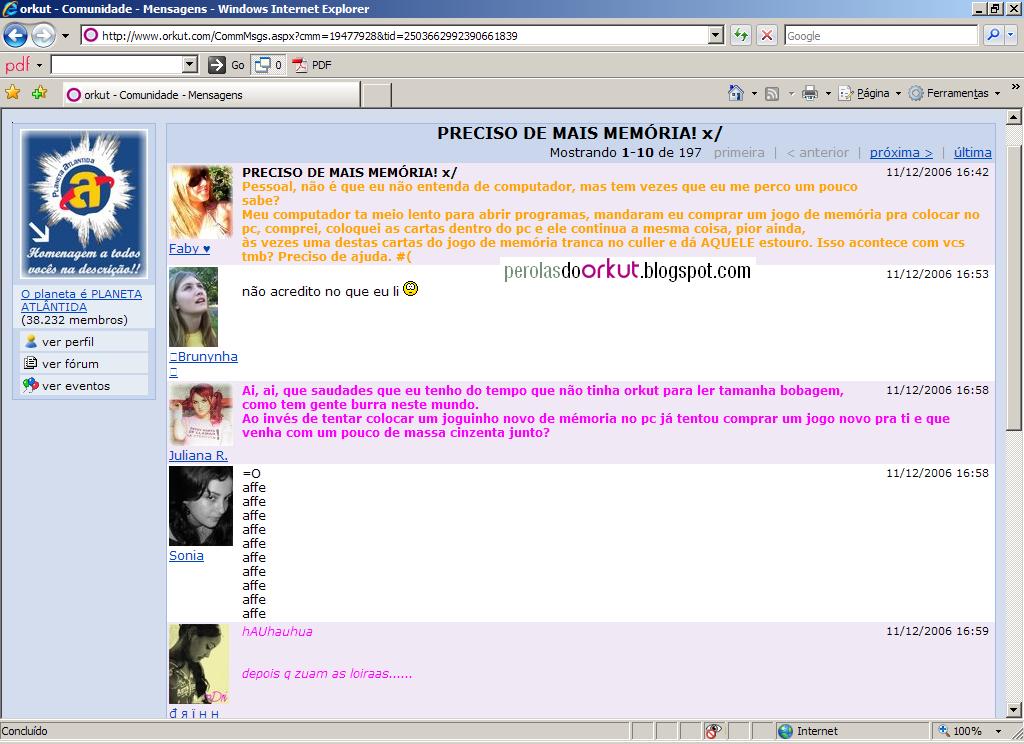Click the thread title PRECISO DE MAIS MEMÓRIA! x/ header
Screen dimensions: 1024x744
click(579, 133)
